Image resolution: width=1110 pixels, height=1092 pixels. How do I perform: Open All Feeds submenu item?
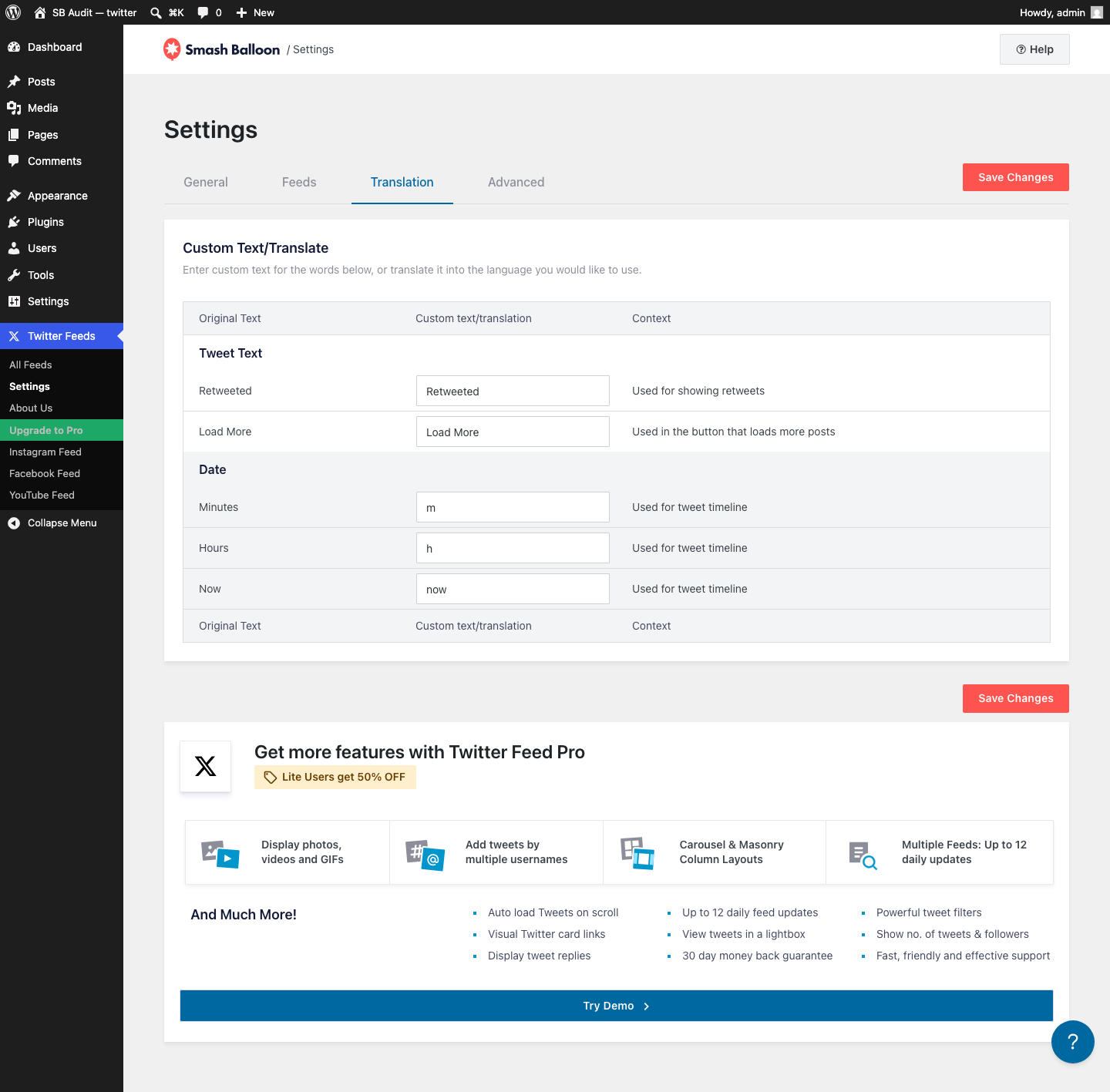(x=31, y=365)
